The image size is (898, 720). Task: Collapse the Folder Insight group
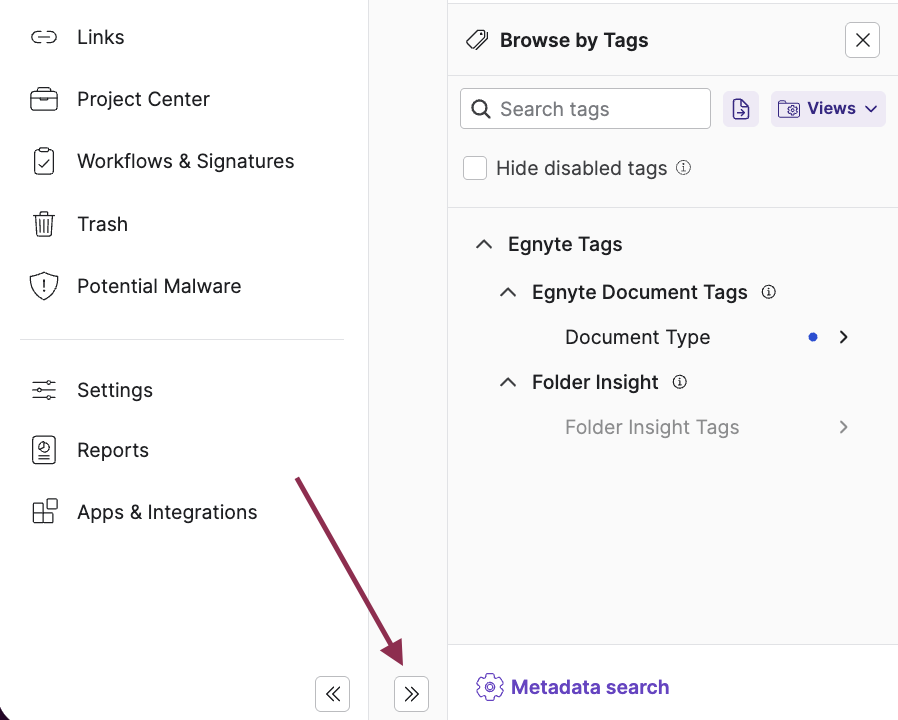tap(507, 382)
